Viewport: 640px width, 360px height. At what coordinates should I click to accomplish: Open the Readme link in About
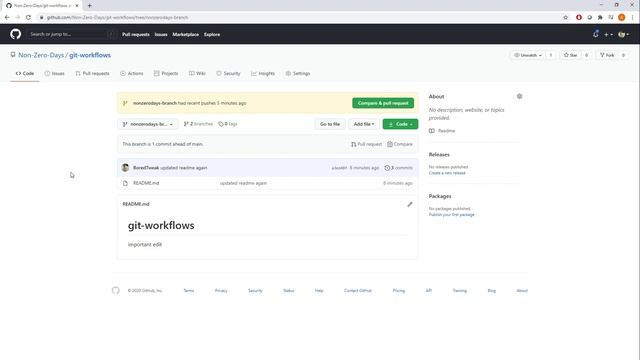[x=442, y=131]
